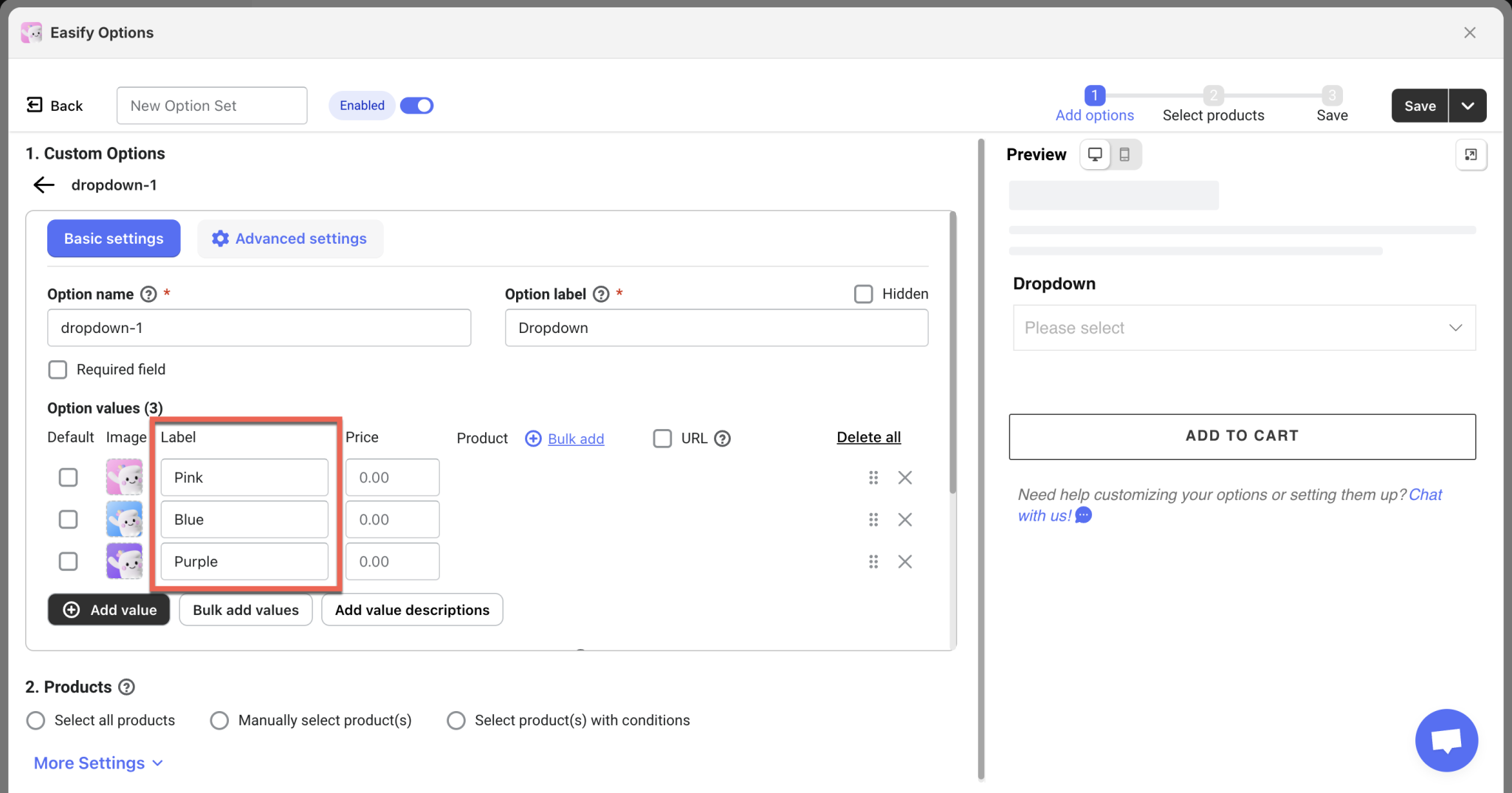Open Option name help tooltip
Viewport: 1512px width, 793px height.
coord(148,294)
